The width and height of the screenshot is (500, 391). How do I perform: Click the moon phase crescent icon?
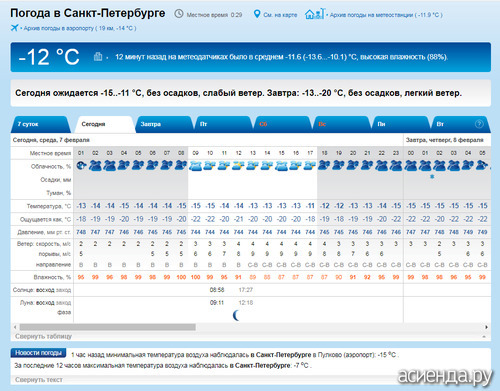pos(236,315)
